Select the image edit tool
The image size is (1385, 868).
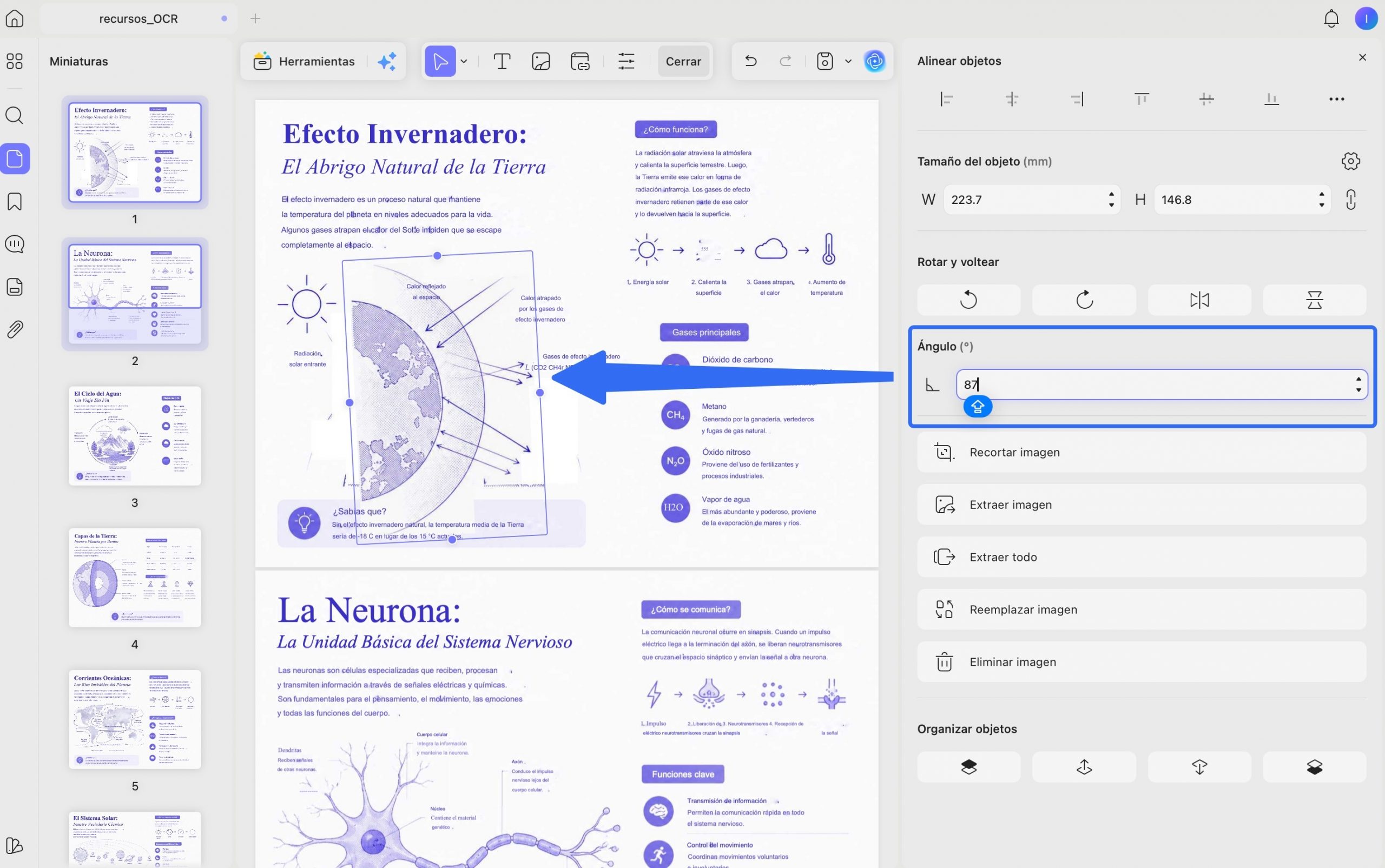[541, 61]
